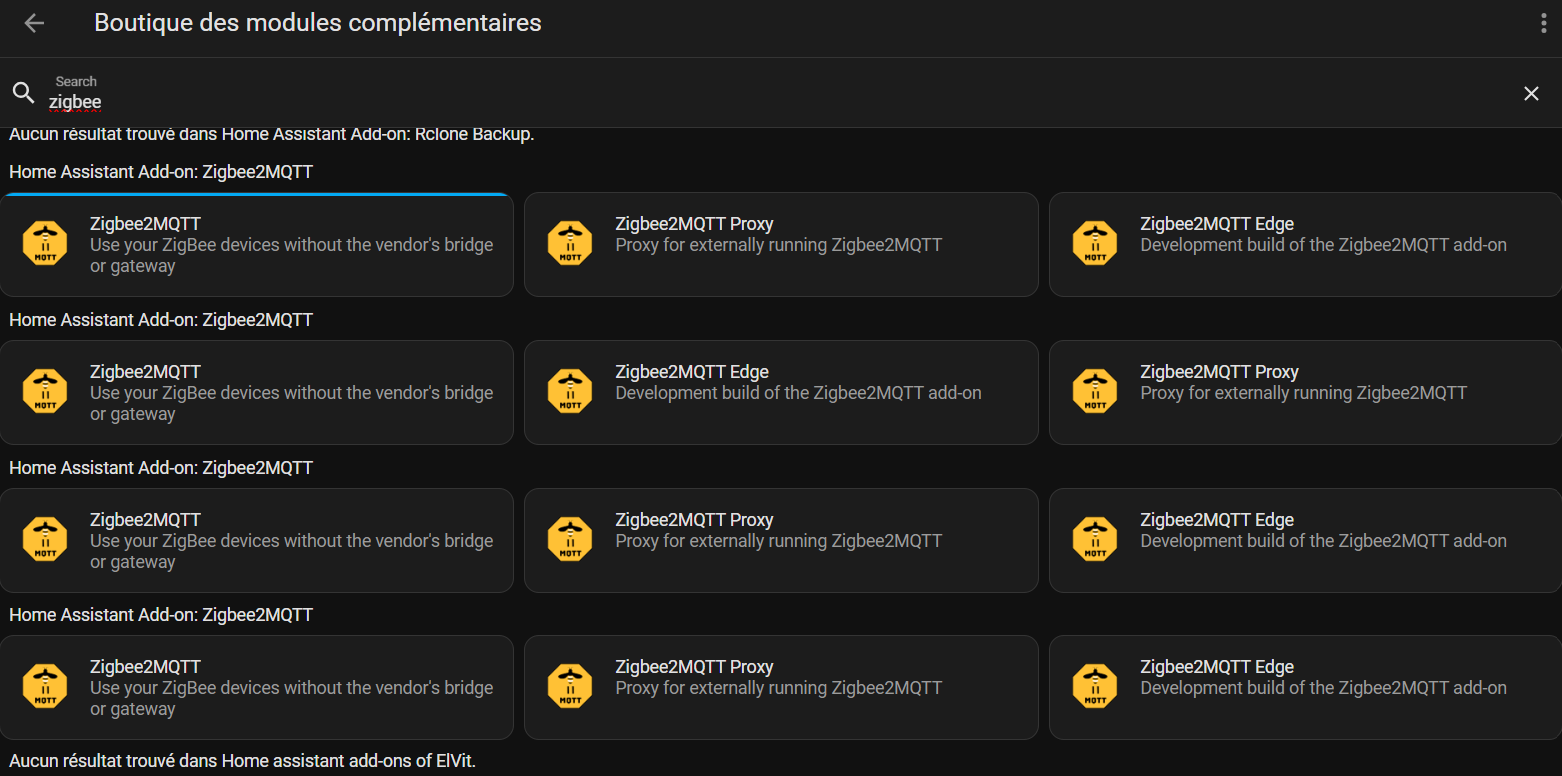This screenshot has width=1562, height=776.
Task: Click bee icon of Zigbee2MQTT Edge, second section
Action: [x=570, y=391]
